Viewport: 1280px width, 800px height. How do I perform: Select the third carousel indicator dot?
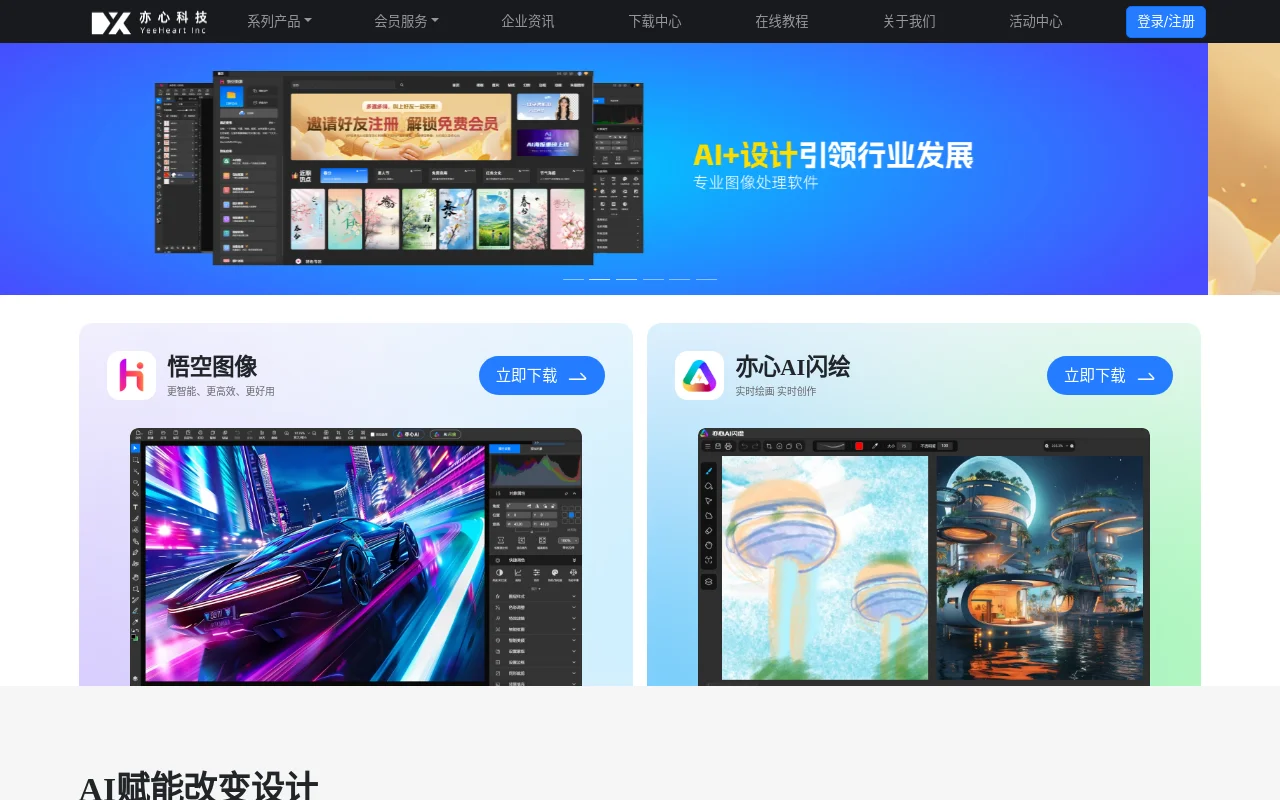coord(625,277)
